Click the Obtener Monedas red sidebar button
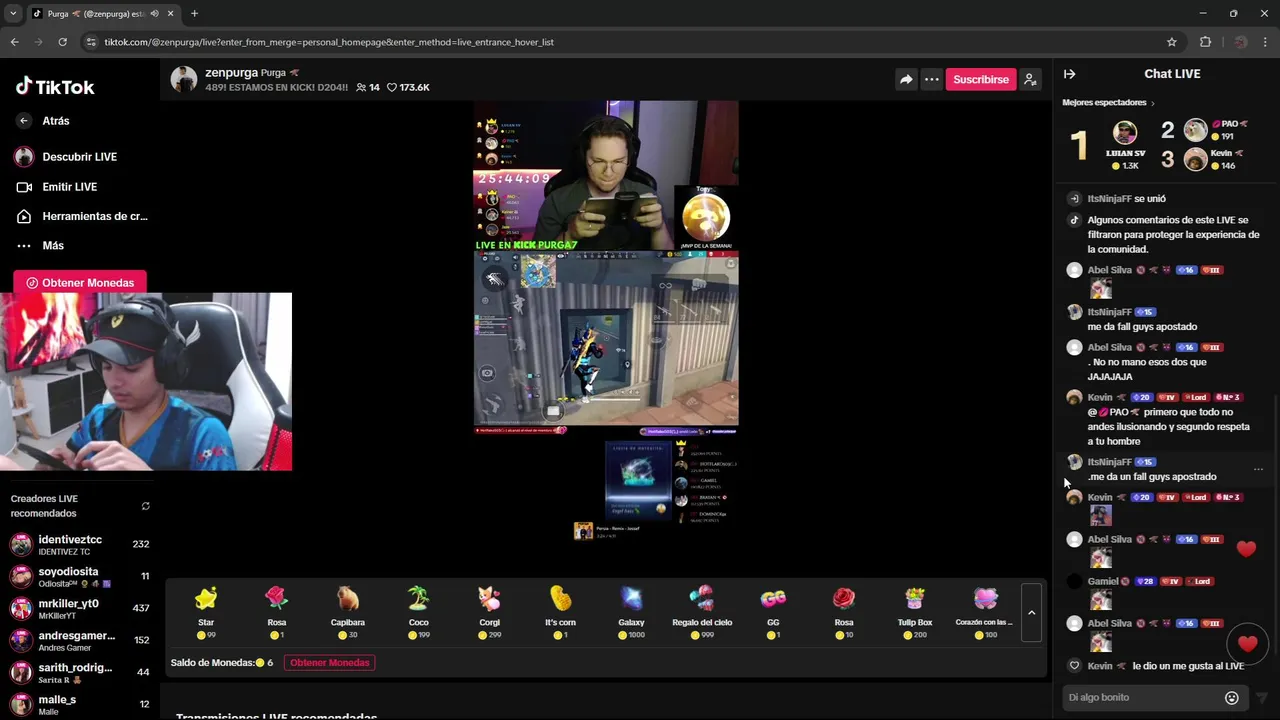The image size is (1280, 720). pyautogui.click(x=80, y=283)
